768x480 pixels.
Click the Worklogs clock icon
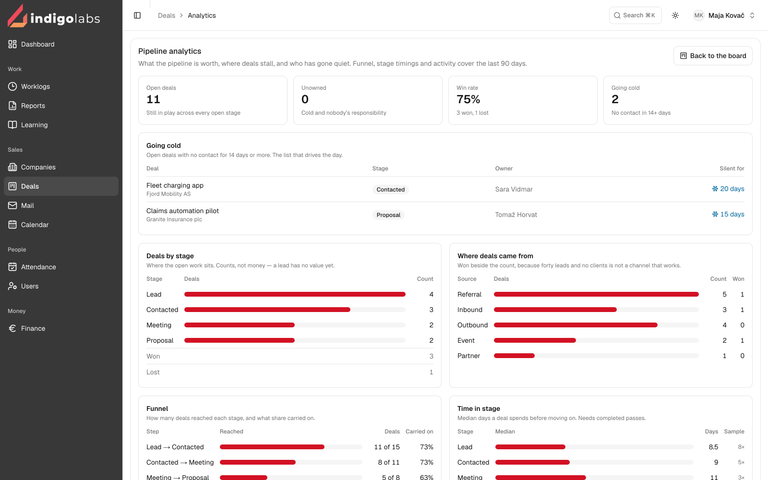pyautogui.click(x=12, y=86)
